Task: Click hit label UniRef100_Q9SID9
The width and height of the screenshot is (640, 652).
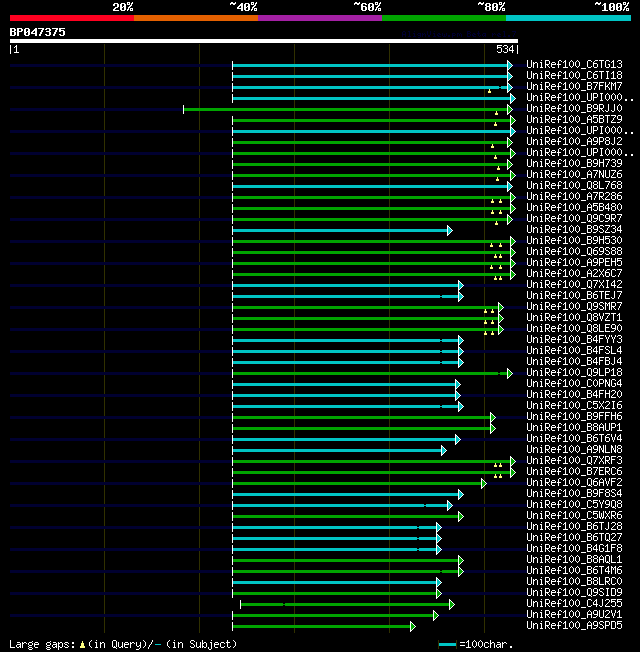Action: (x=574, y=593)
